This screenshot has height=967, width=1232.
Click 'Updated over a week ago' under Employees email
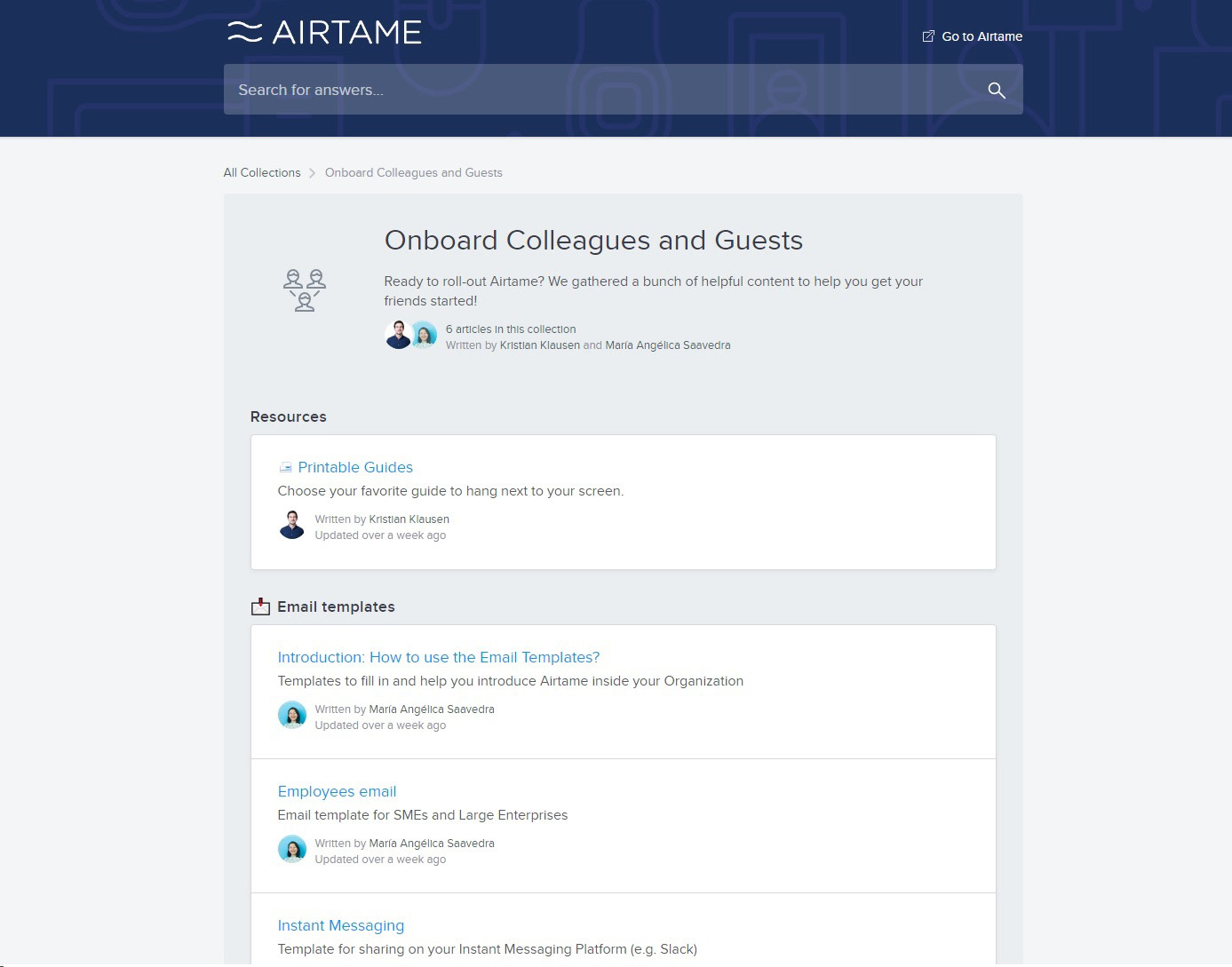click(380, 860)
